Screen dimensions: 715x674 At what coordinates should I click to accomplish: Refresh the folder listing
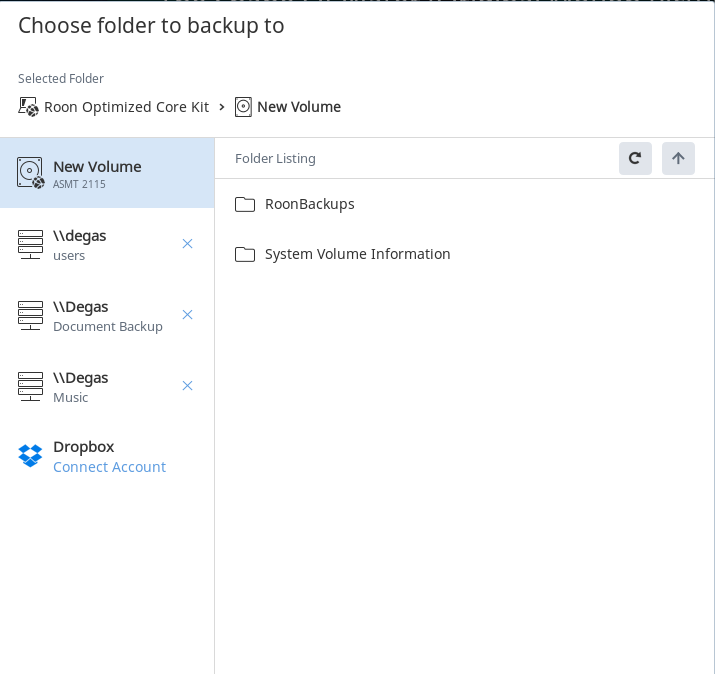click(x=635, y=158)
